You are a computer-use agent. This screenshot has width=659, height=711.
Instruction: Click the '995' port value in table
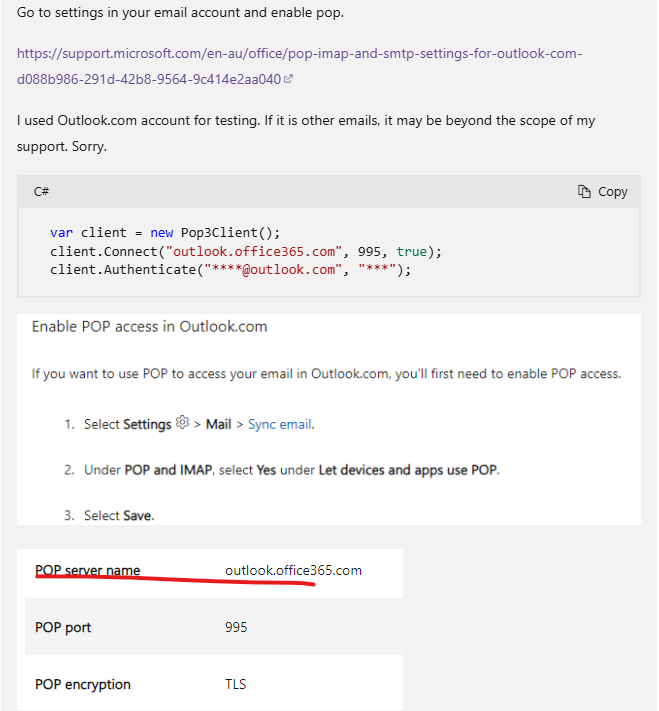236,628
